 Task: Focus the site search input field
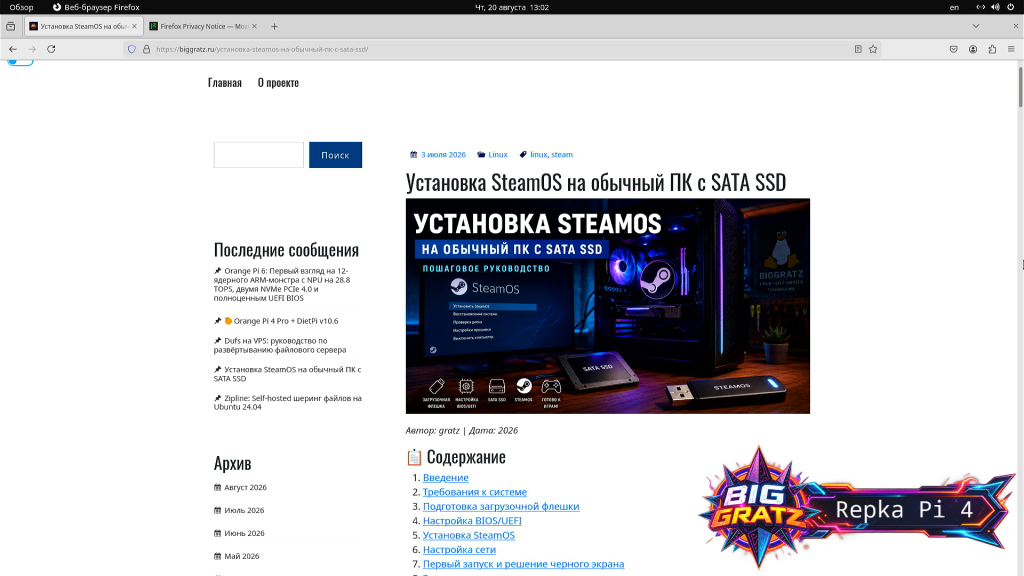point(259,155)
